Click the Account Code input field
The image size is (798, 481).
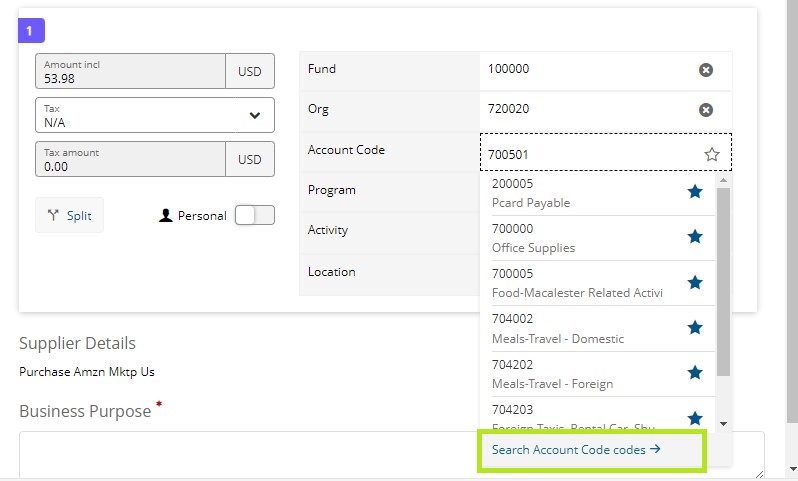click(590, 154)
